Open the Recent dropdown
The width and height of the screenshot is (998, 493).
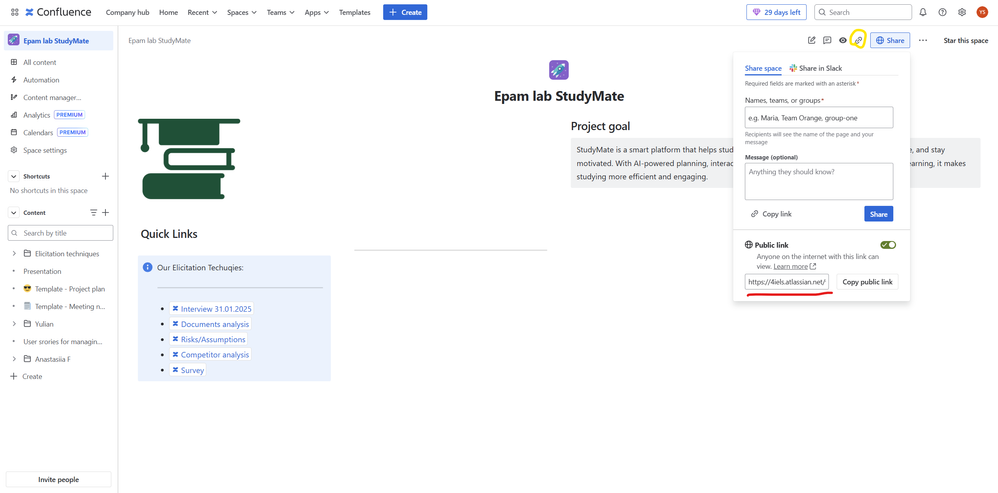pyautogui.click(x=202, y=12)
